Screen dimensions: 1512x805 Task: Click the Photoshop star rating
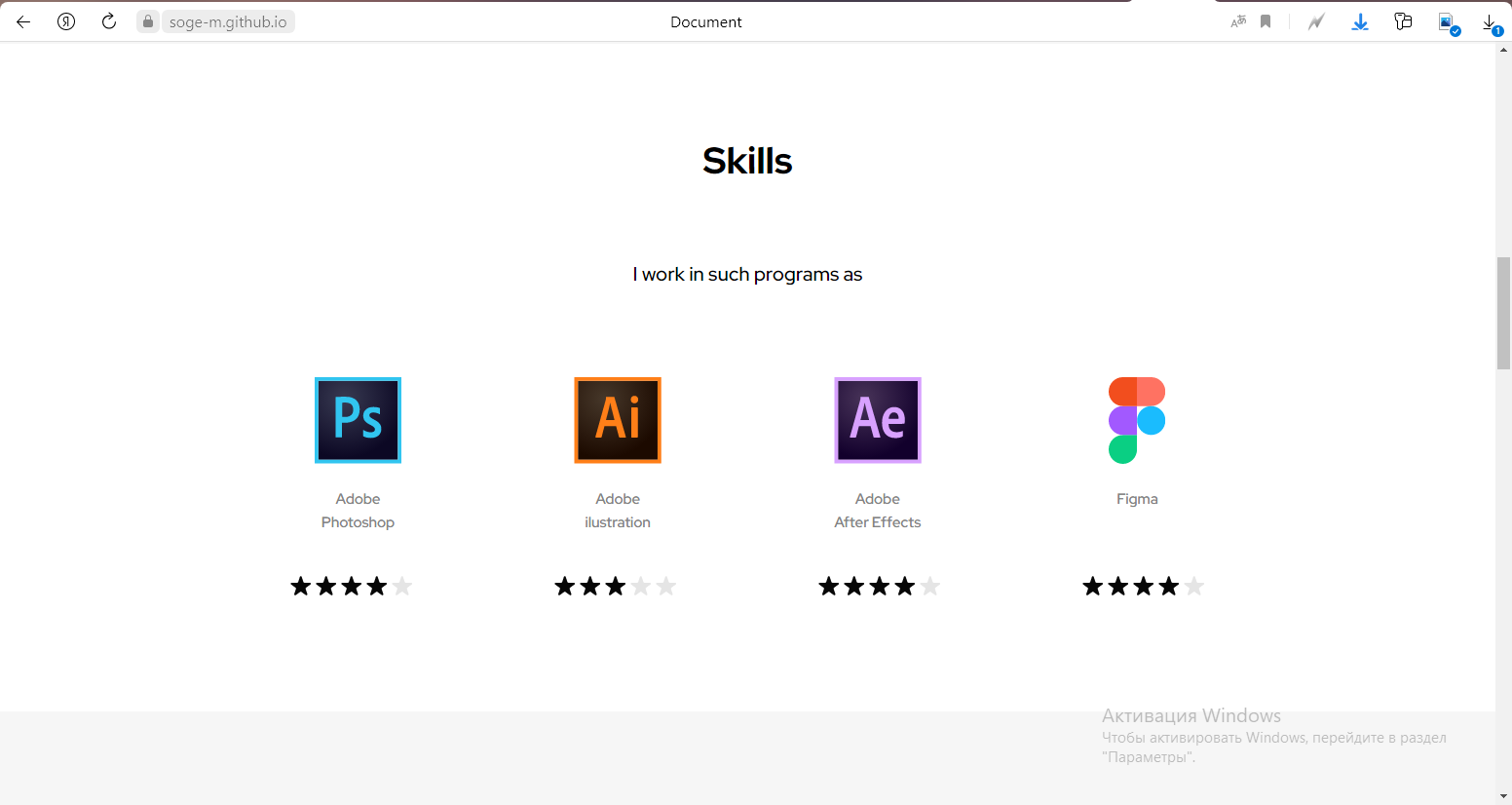tap(352, 586)
